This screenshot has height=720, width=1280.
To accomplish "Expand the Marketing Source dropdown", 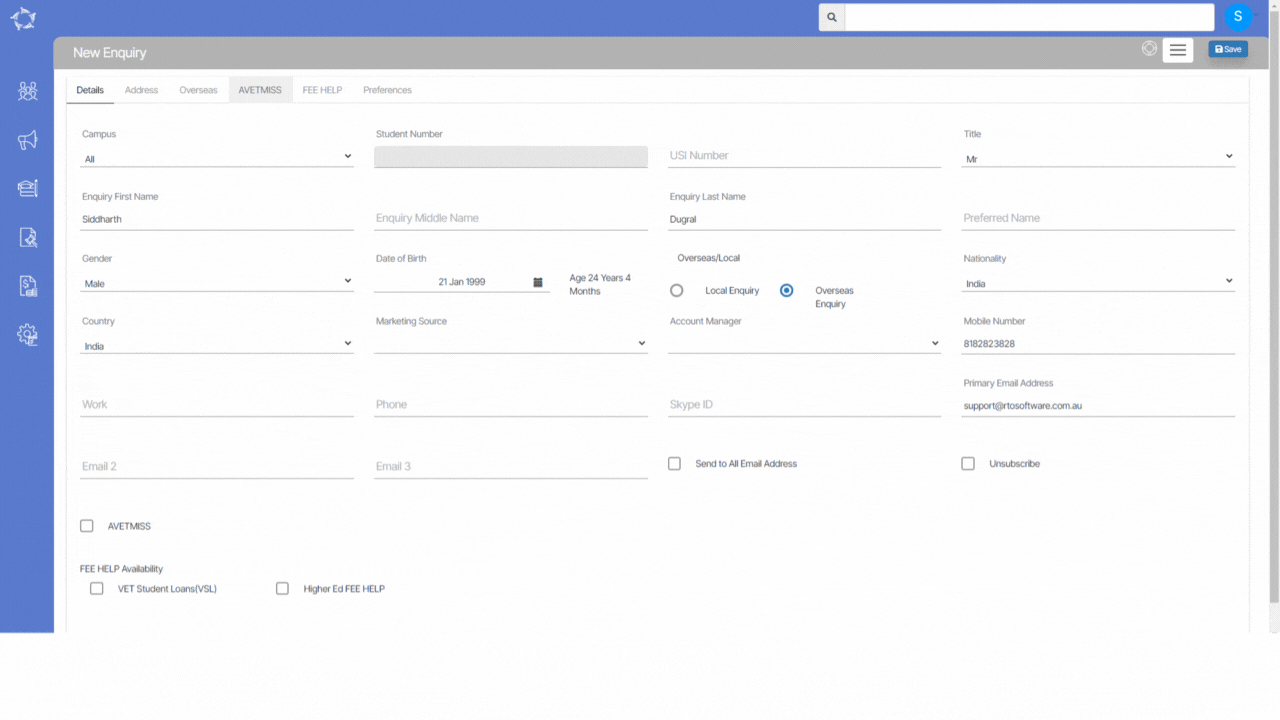I will click(x=511, y=344).
